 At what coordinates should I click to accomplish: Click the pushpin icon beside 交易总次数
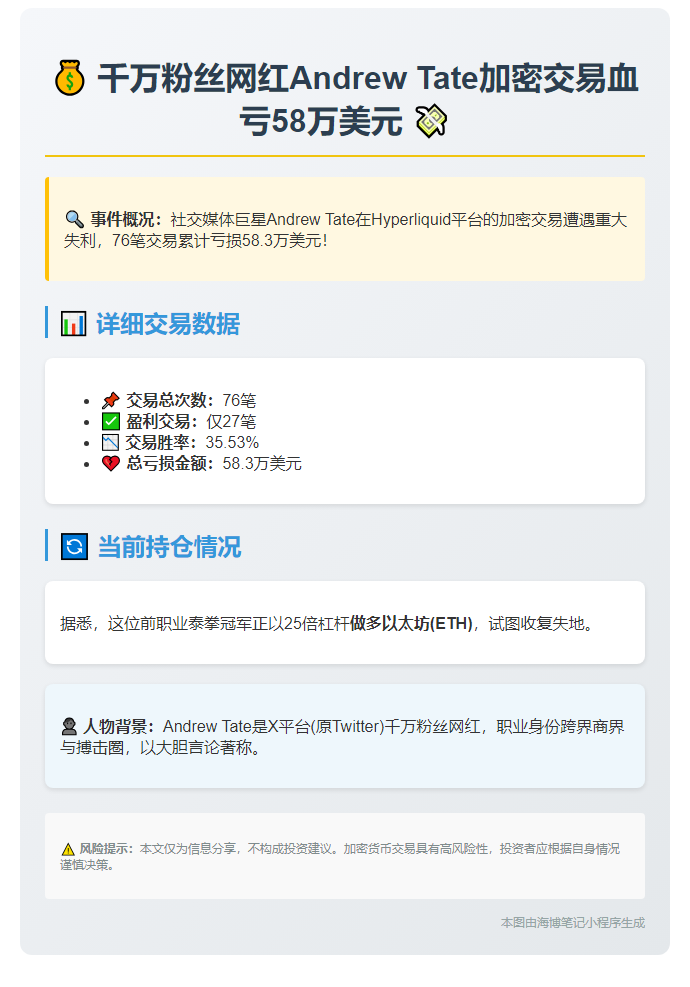(x=111, y=400)
